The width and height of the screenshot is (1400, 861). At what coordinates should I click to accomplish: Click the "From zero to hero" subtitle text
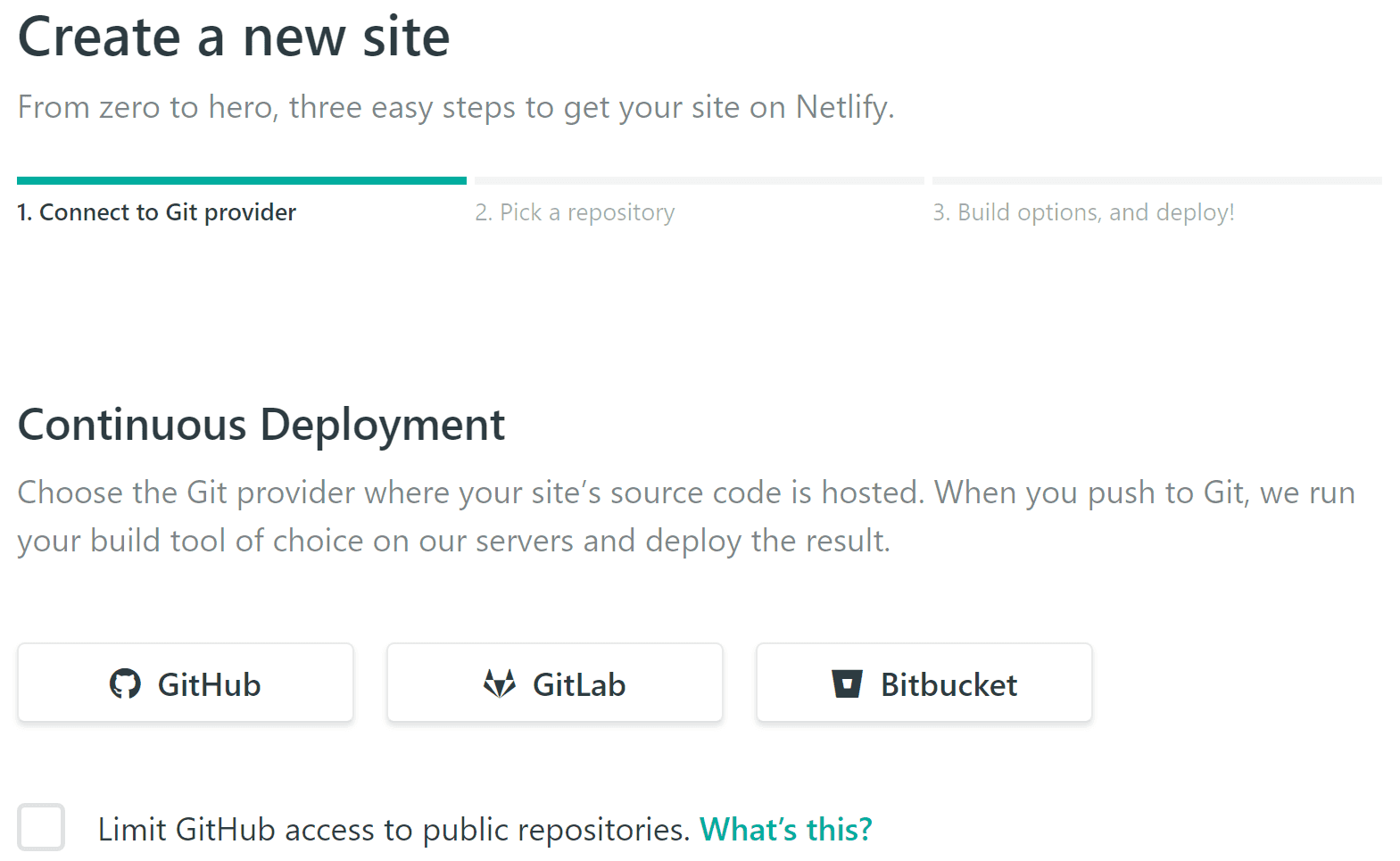pos(402,107)
